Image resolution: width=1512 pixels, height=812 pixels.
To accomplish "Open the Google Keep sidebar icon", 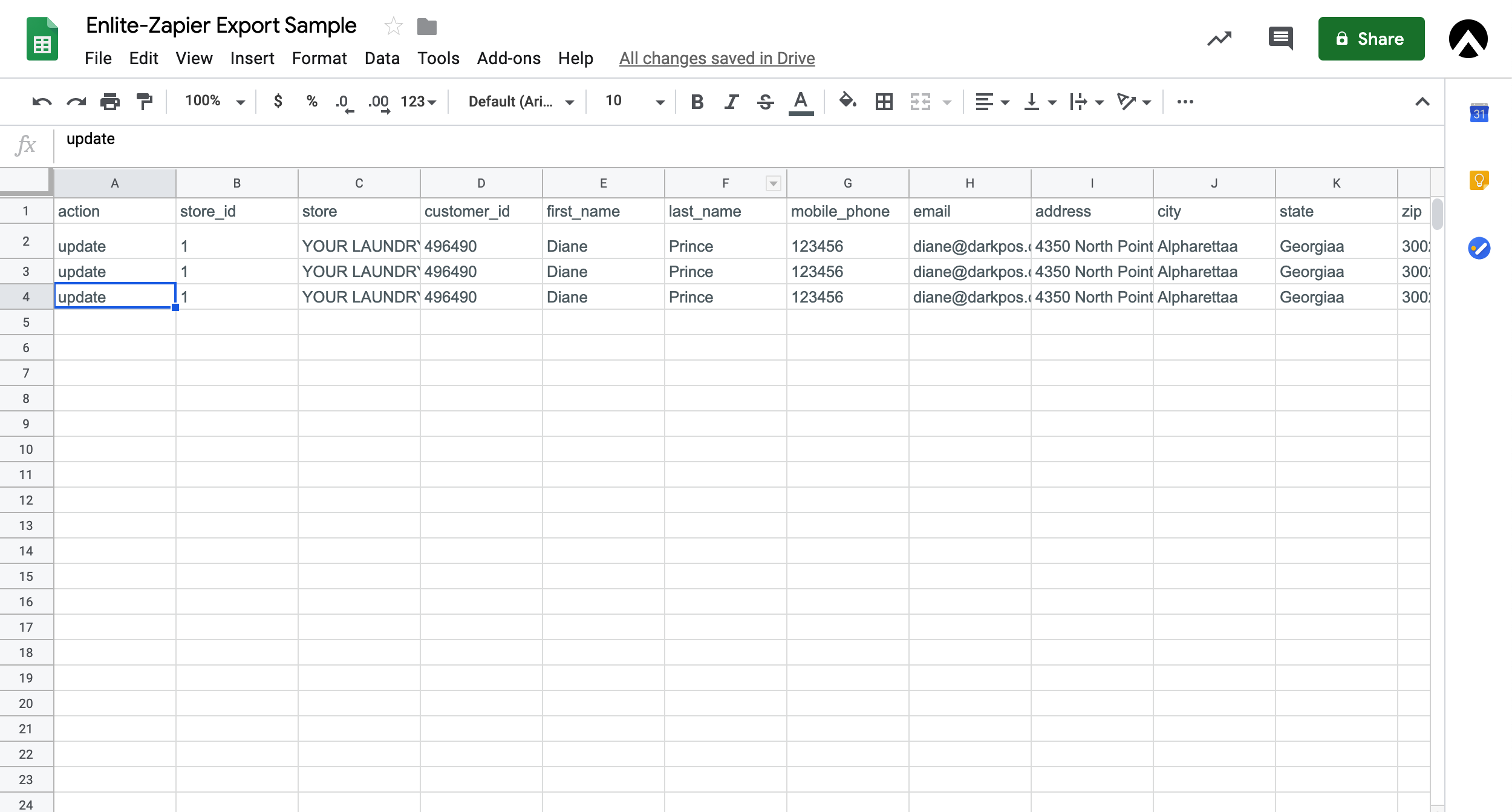I will (1479, 180).
